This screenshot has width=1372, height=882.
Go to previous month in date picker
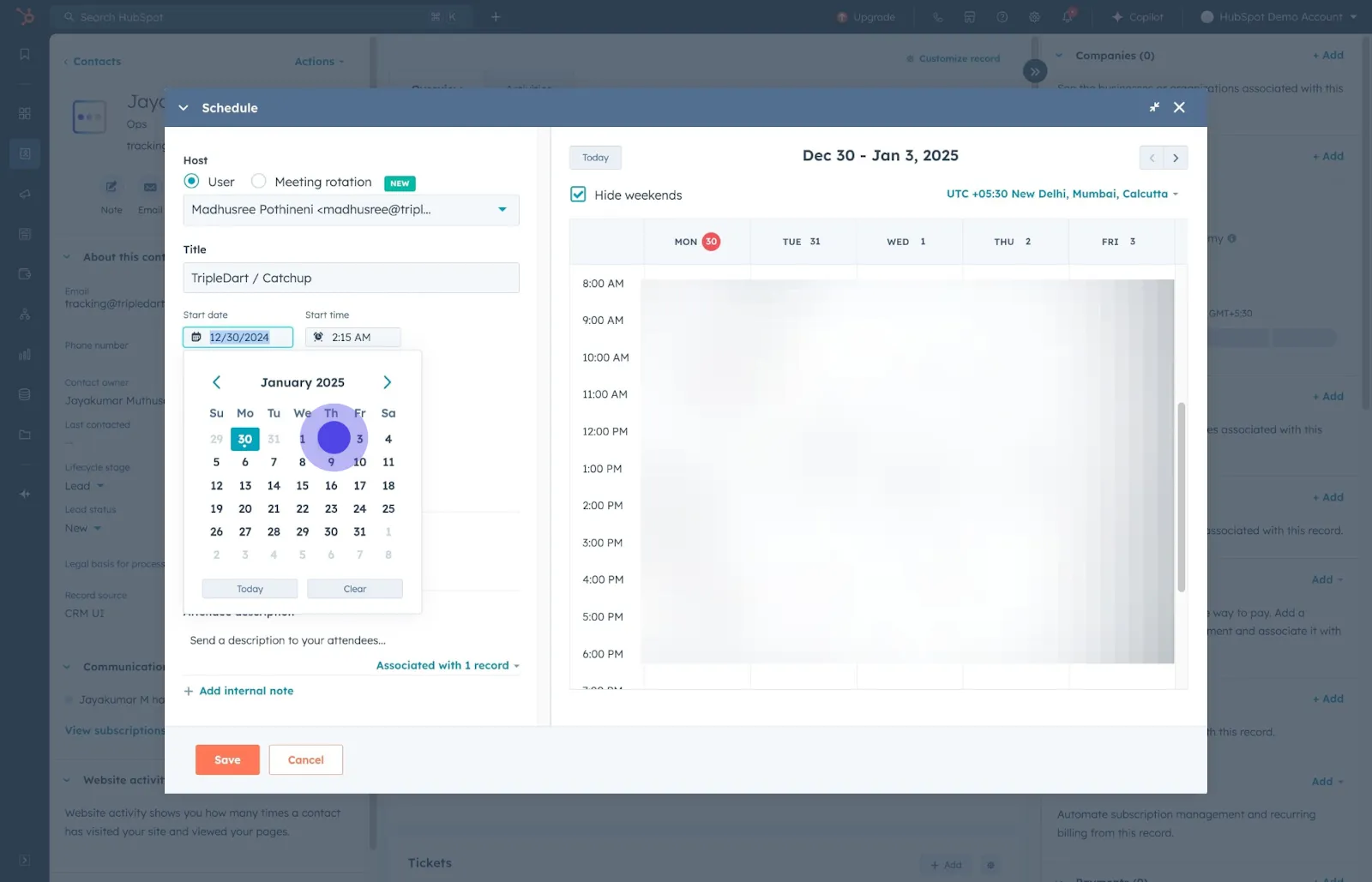[x=217, y=382]
